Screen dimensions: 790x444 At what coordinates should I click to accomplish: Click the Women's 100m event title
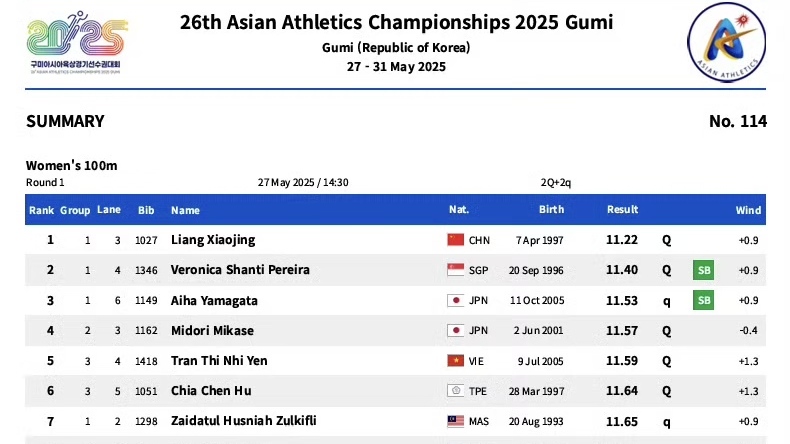click(71, 165)
